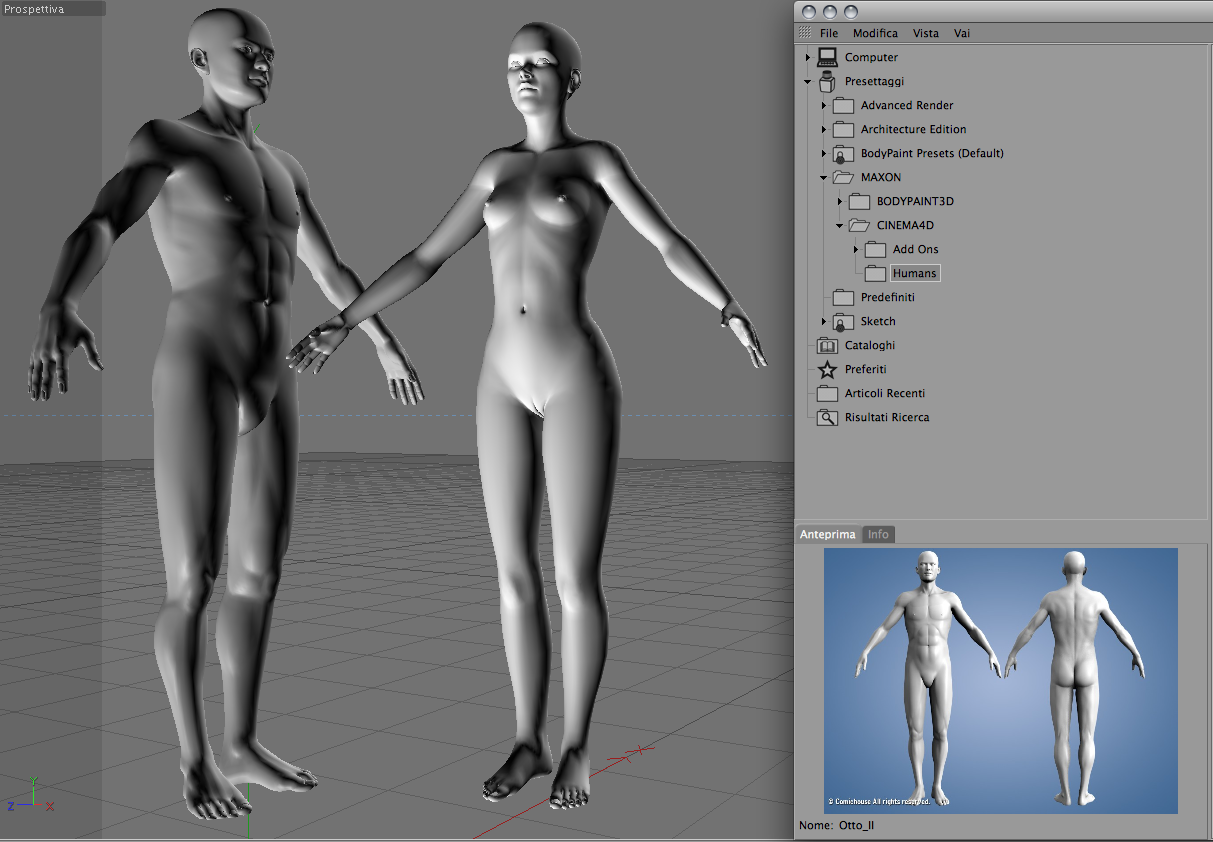Image resolution: width=1213 pixels, height=842 pixels.
Task: Open the Modifica menu
Action: (875, 33)
